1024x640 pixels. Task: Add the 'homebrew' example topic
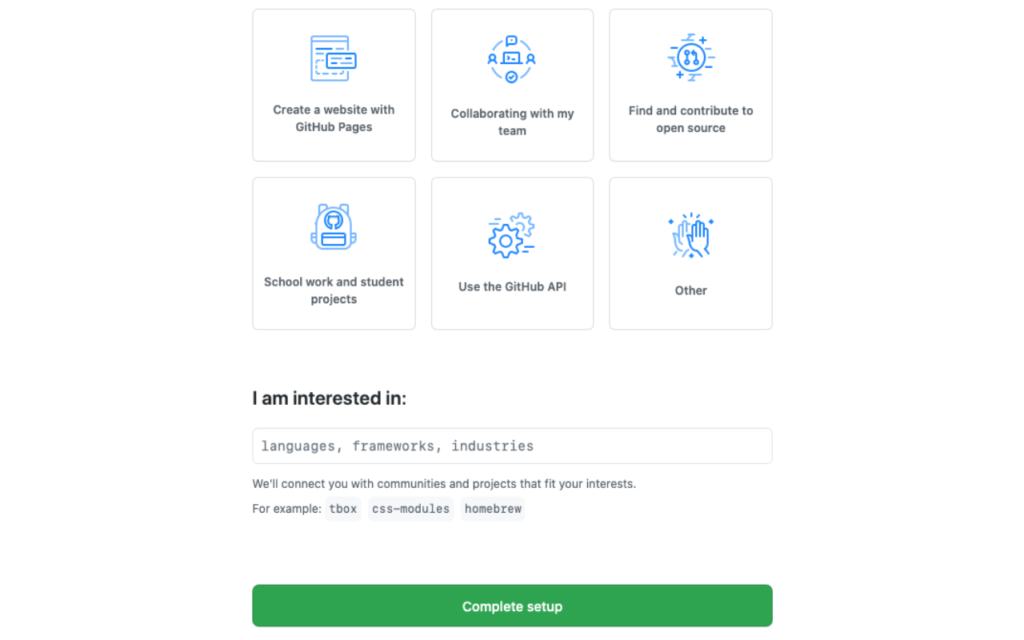493,509
